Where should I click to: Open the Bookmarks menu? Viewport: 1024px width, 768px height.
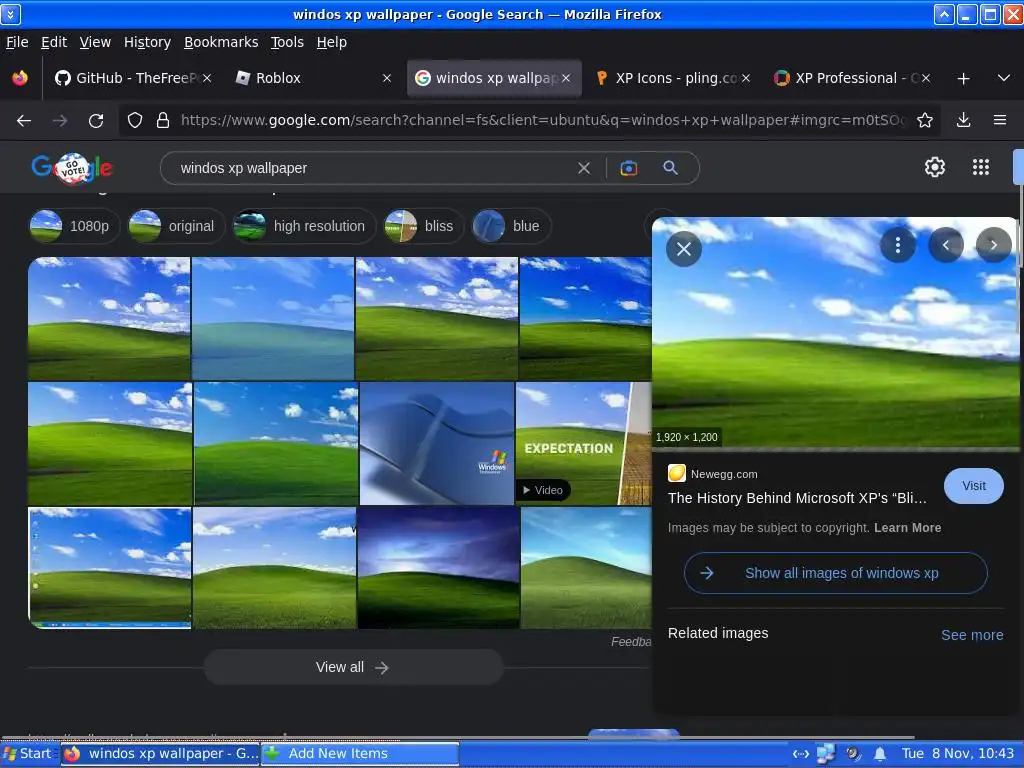[221, 42]
